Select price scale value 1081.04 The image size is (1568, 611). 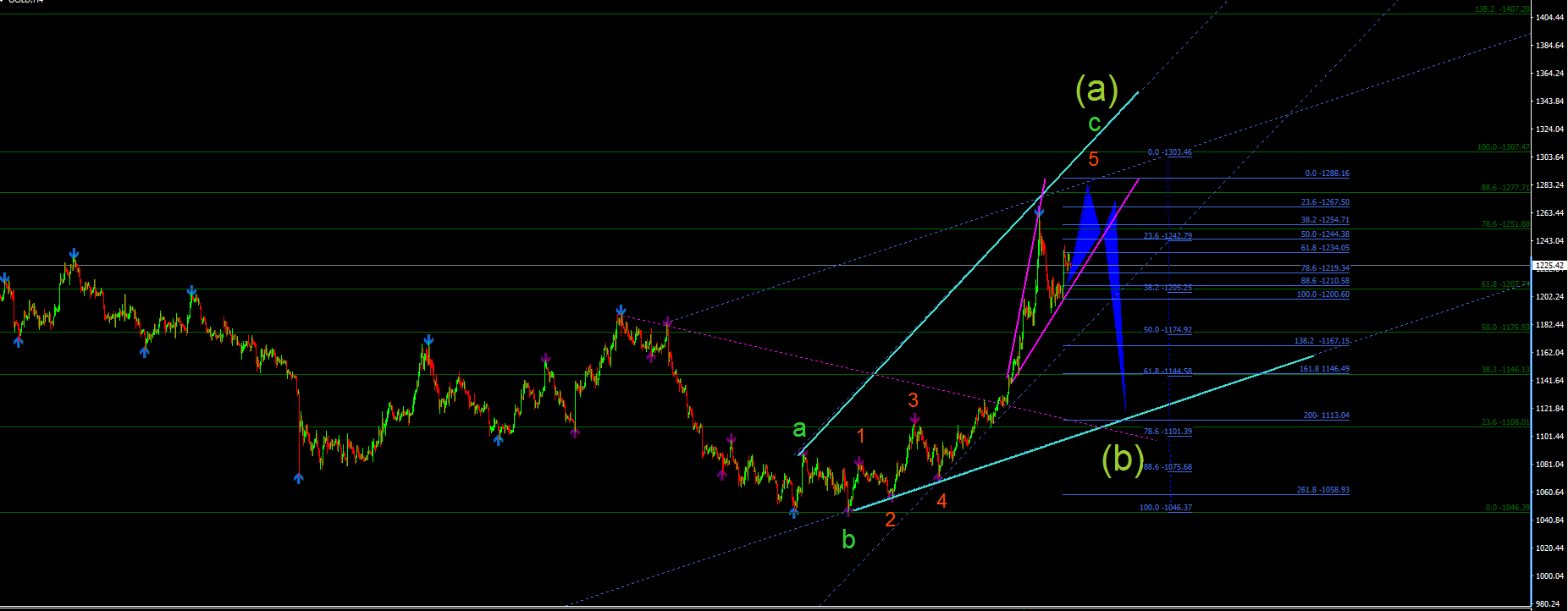click(1549, 464)
